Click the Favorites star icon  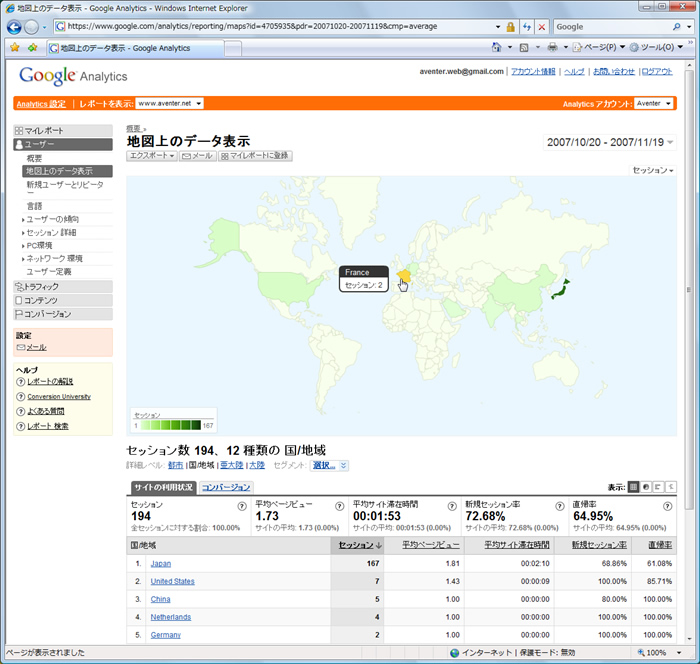tap(15, 47)
